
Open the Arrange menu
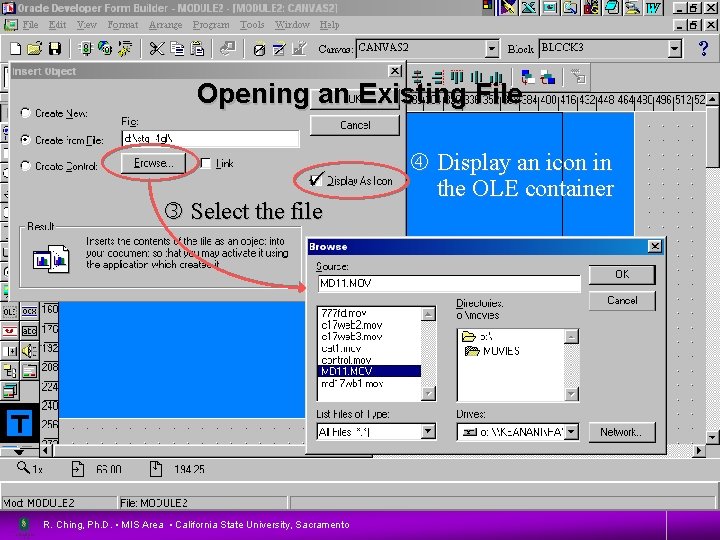click(x=165, y=25)
